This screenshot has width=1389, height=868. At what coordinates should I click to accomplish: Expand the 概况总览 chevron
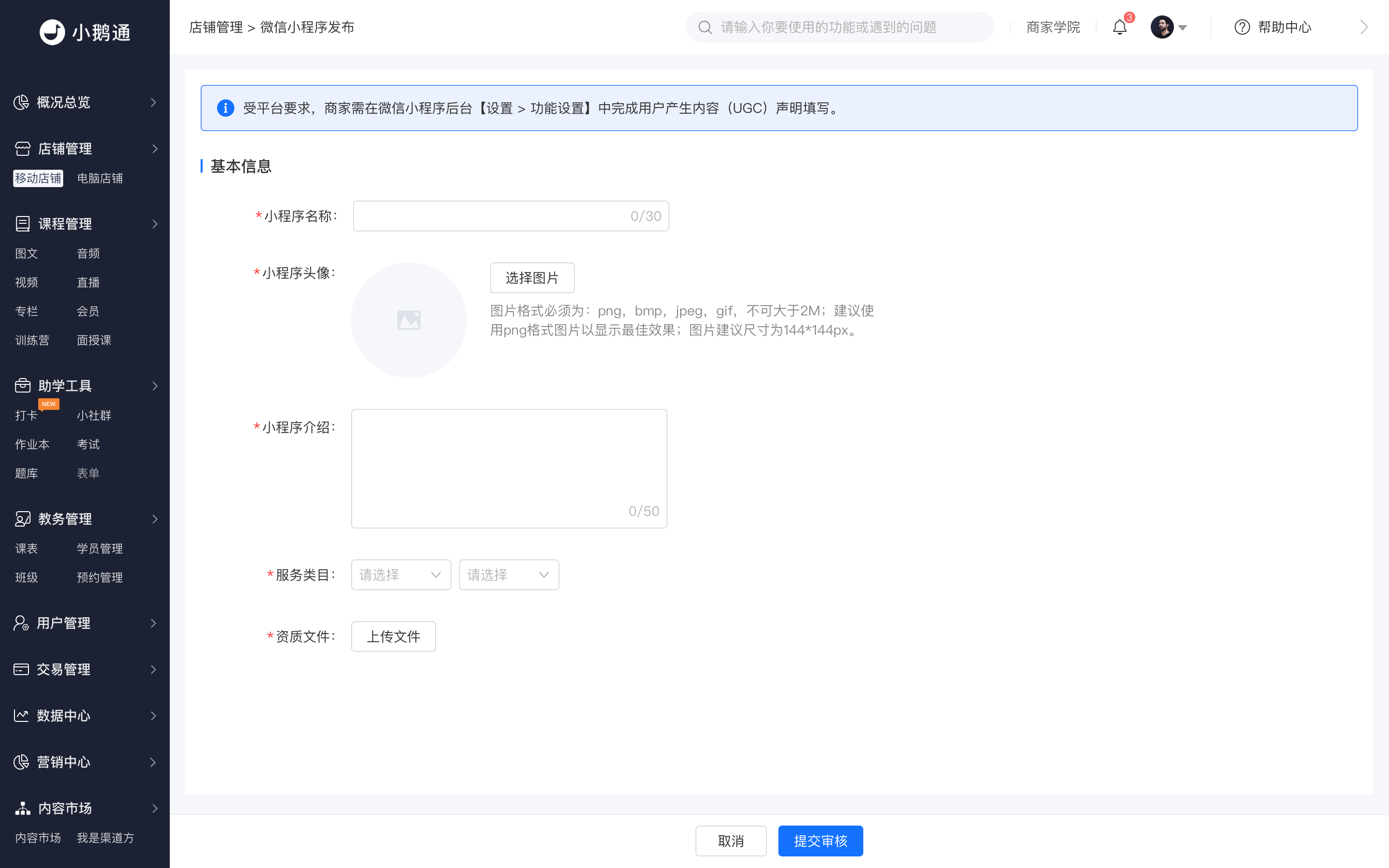coord(153,102)
